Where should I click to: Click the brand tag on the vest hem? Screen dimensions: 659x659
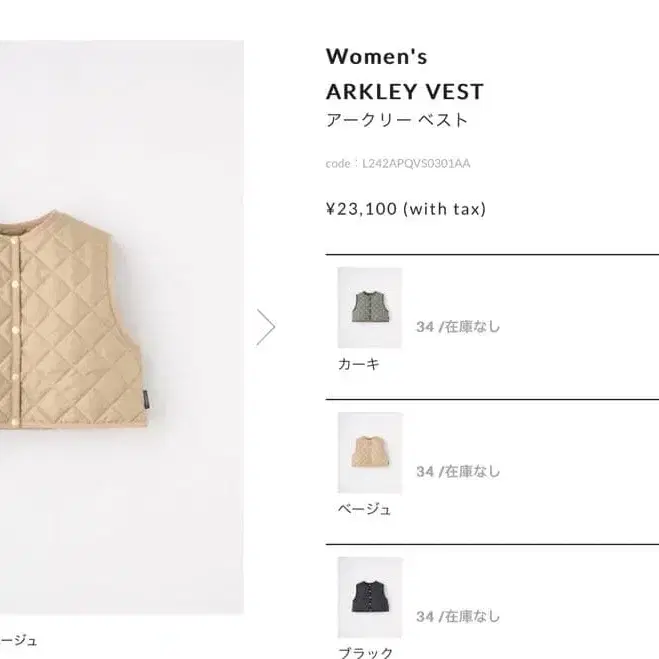(x=146, y=398)
